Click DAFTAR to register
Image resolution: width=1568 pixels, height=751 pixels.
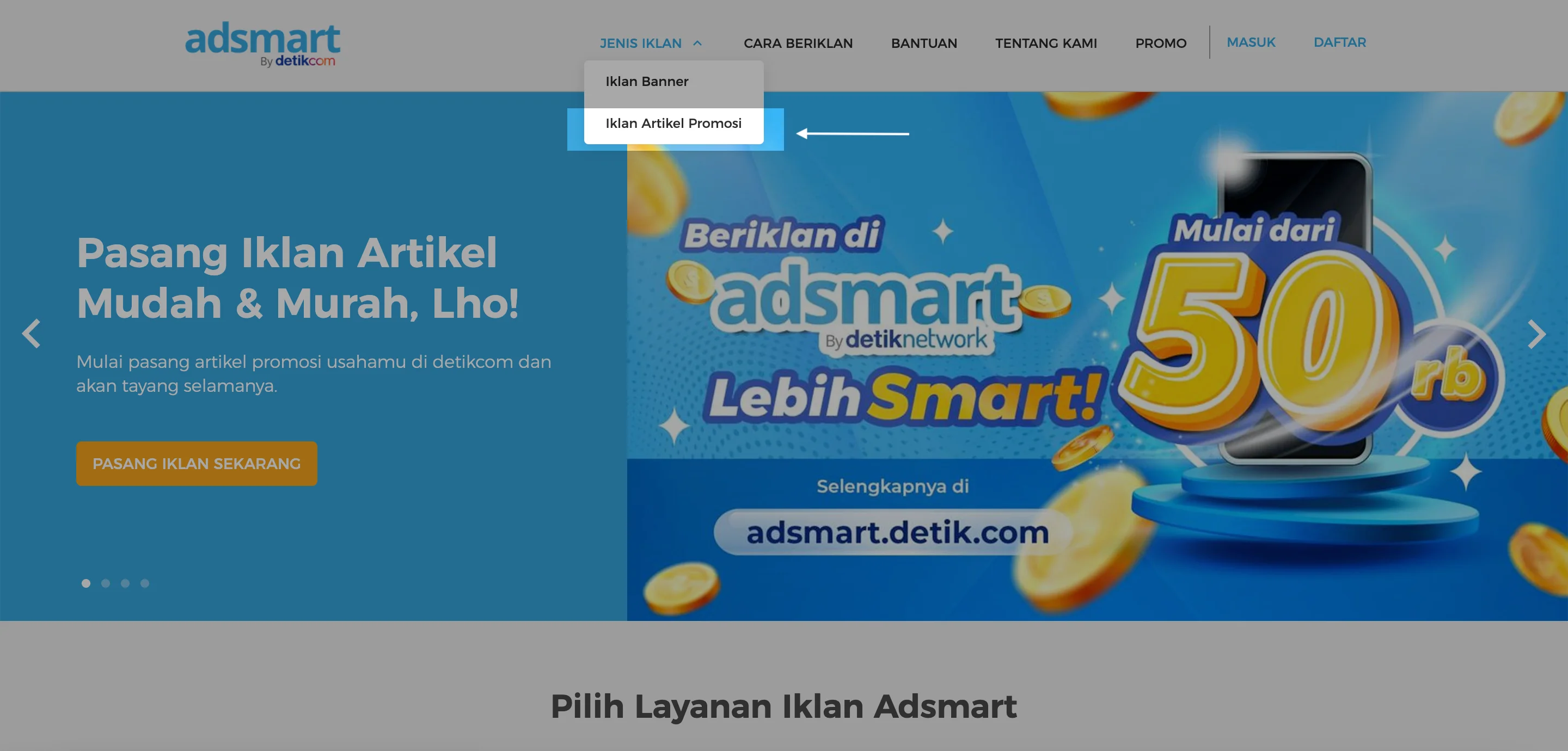(x=1340, y=42)
